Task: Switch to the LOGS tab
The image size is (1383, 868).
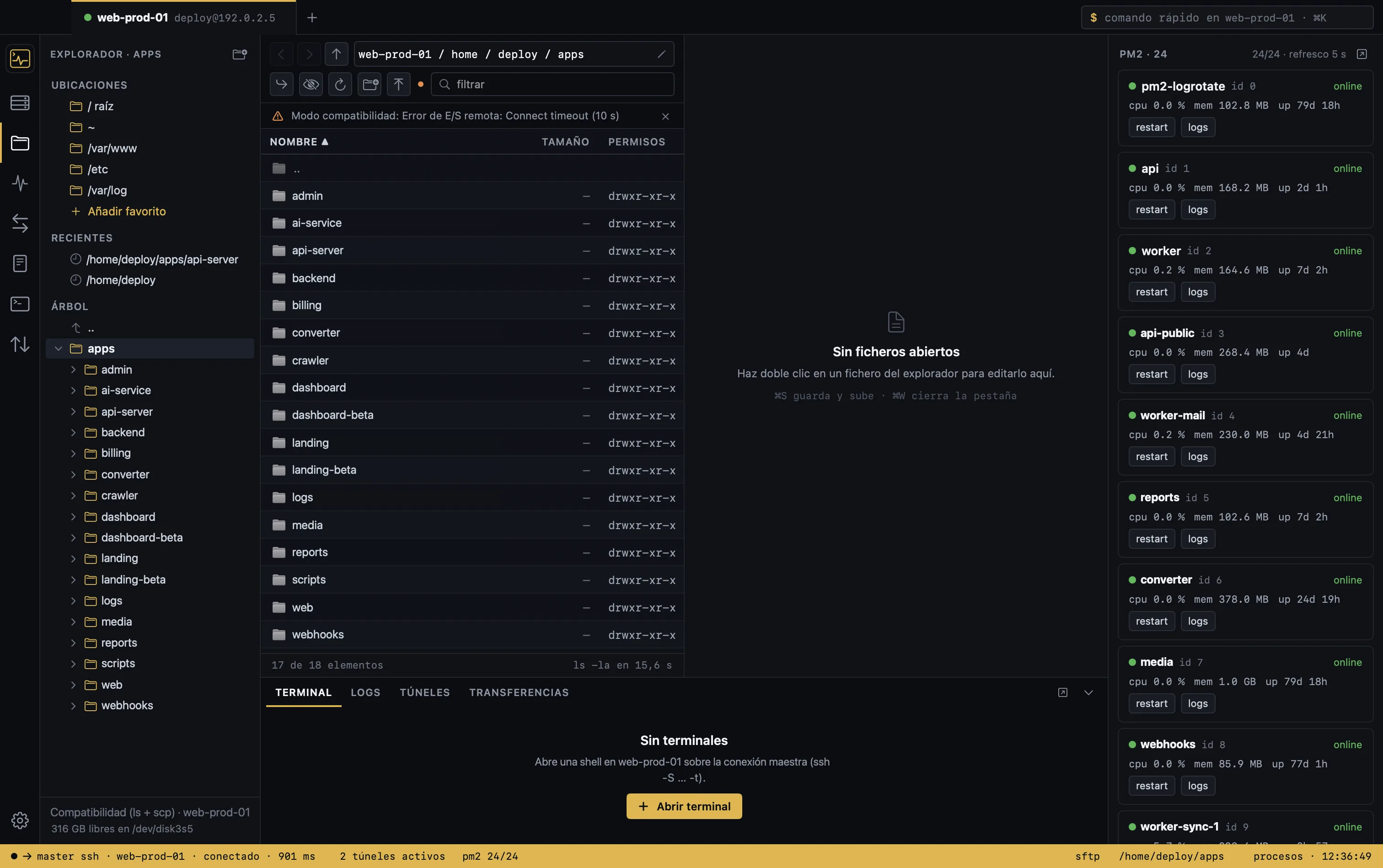Action: click(x=366, y=692)
